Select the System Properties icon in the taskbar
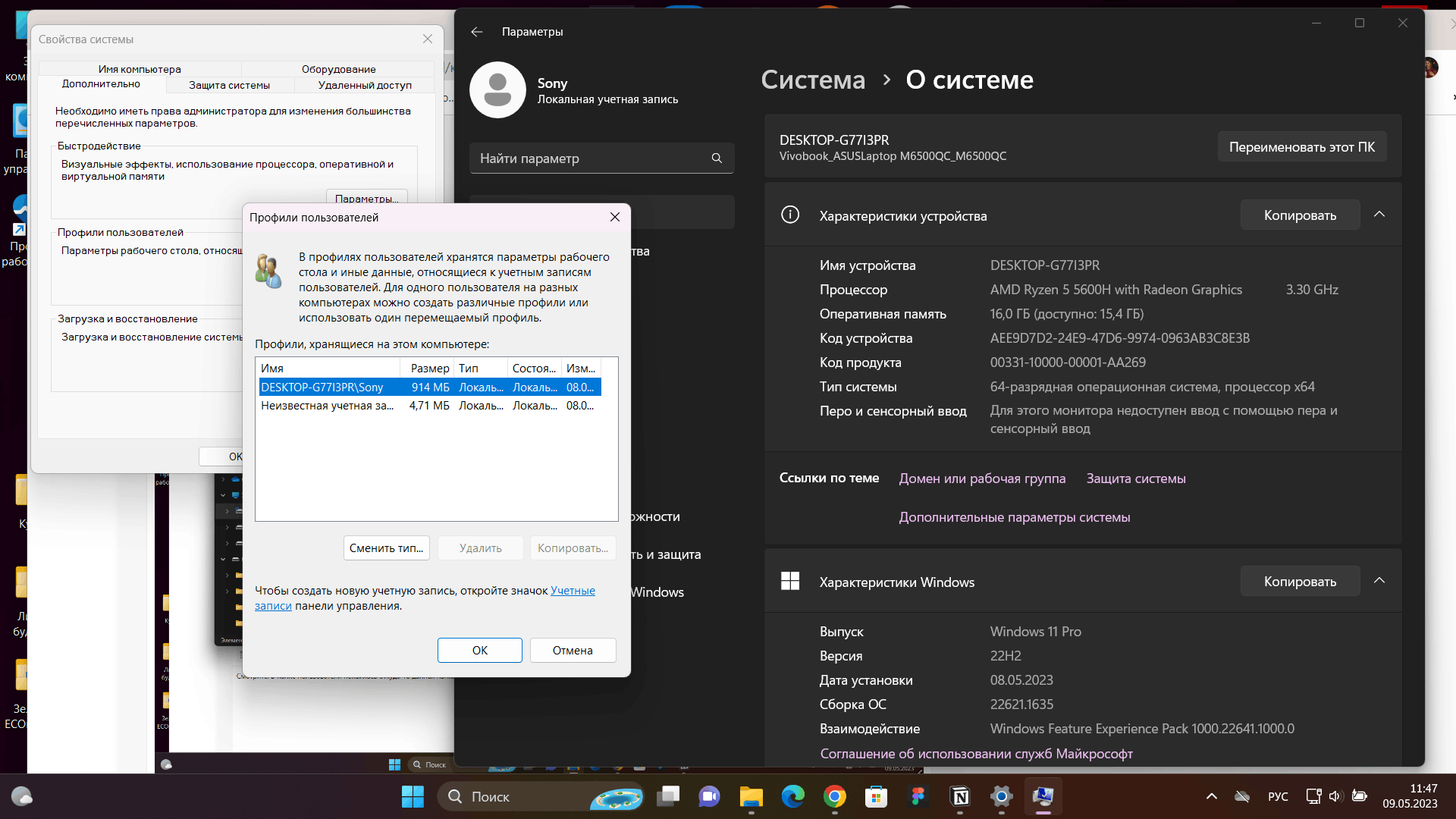Screen dimensions: 1456x819 [1043, 797]
